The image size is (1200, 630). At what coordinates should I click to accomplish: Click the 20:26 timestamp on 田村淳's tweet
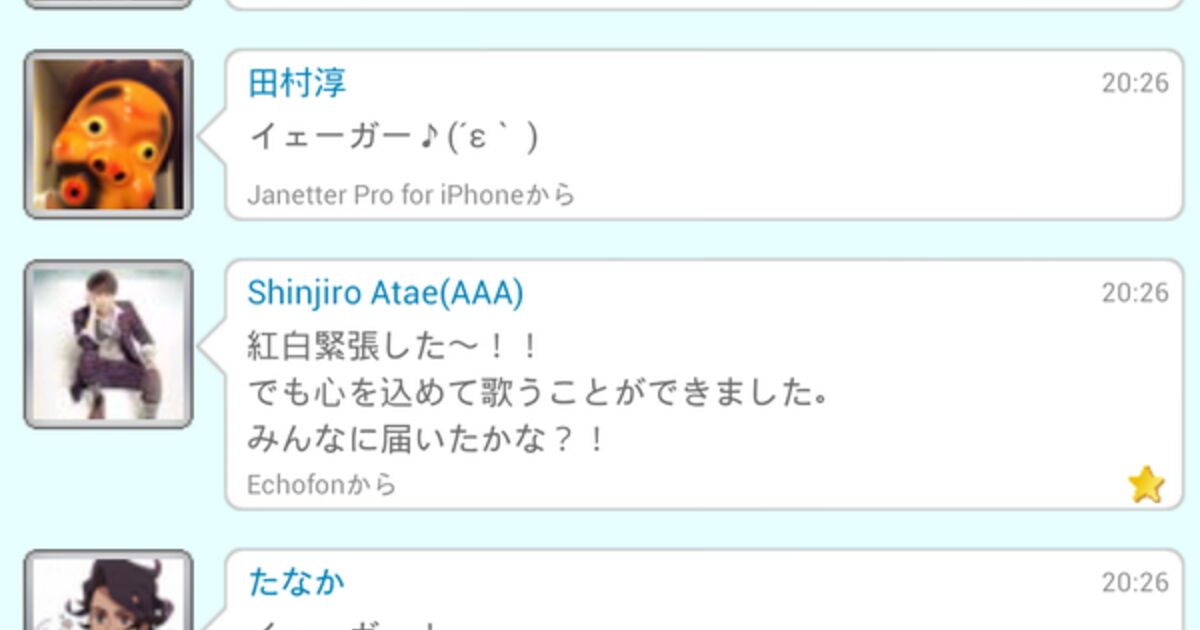1135,83
